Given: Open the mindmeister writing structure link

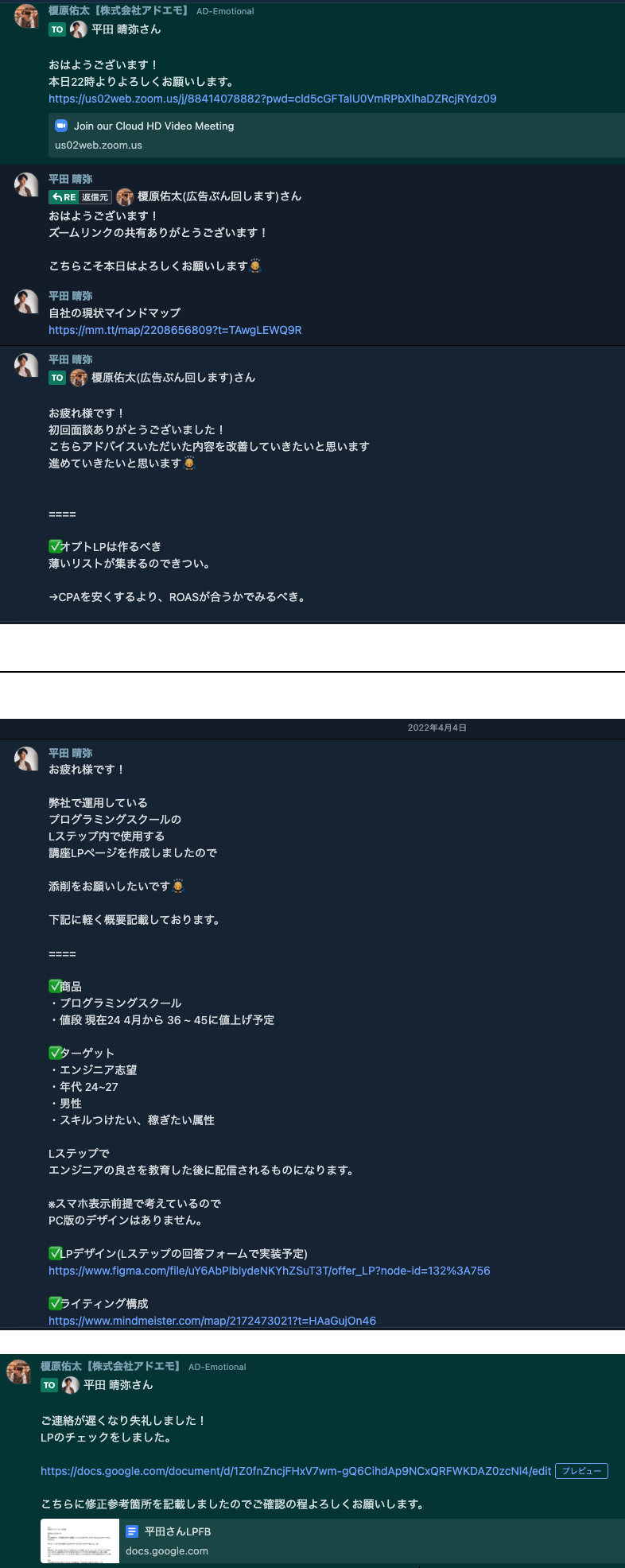Looking at the screenshot, I should pyautogui.click(x=212, y=1321).
